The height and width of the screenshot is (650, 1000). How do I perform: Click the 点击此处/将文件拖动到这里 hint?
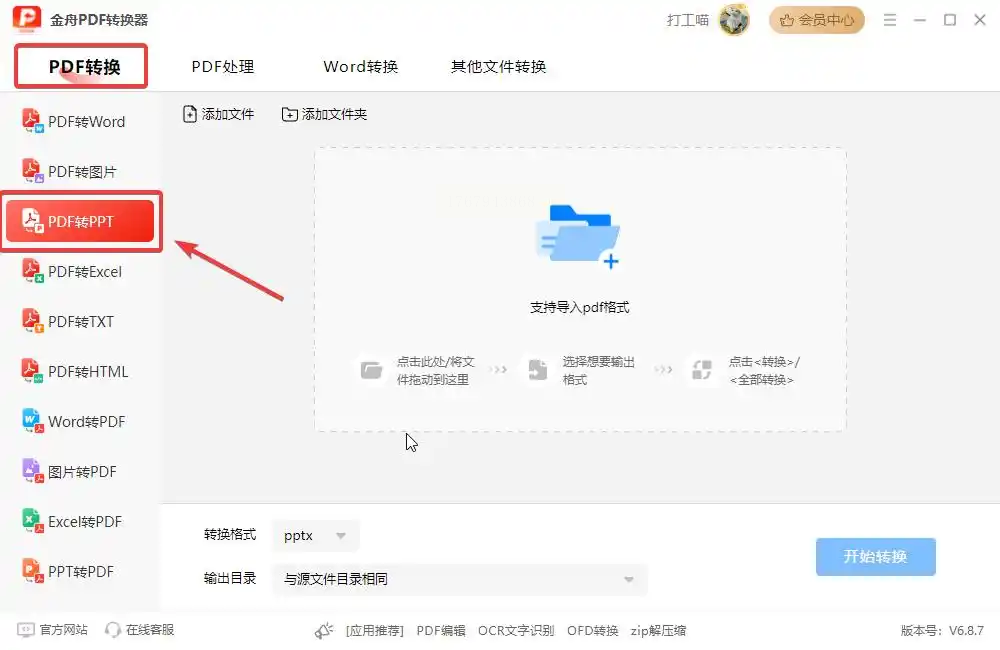(436, 371)
